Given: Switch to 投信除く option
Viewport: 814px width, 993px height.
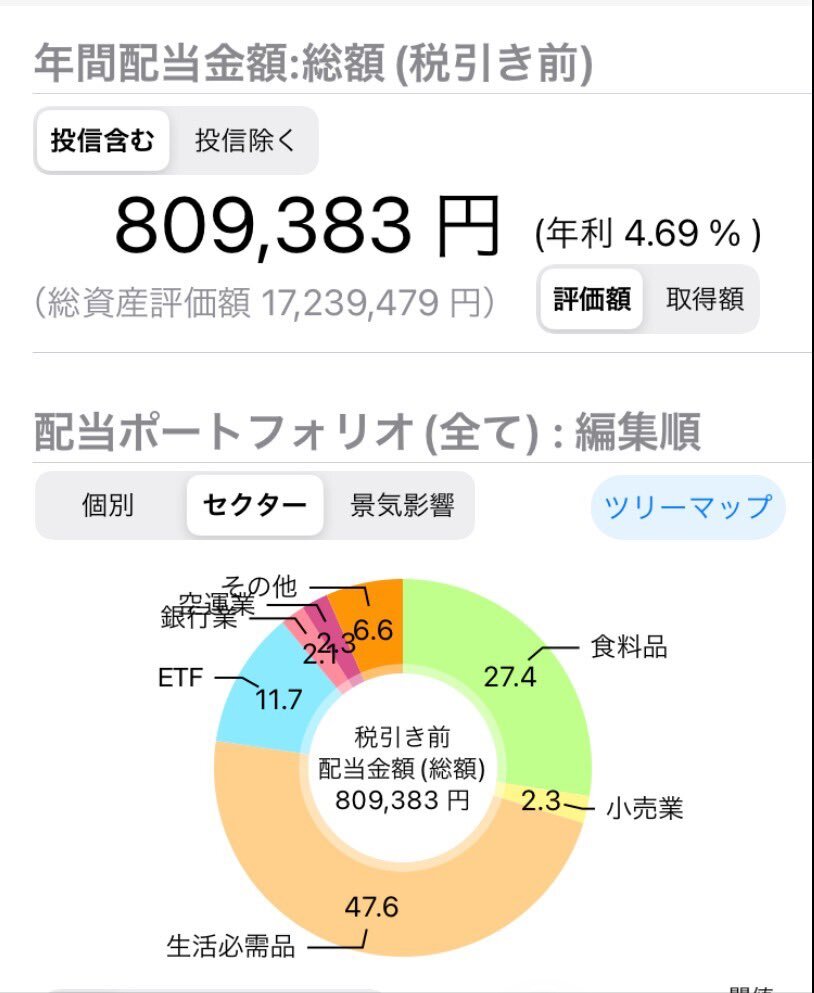Looking at the screenshot, I should coord(245,141).
